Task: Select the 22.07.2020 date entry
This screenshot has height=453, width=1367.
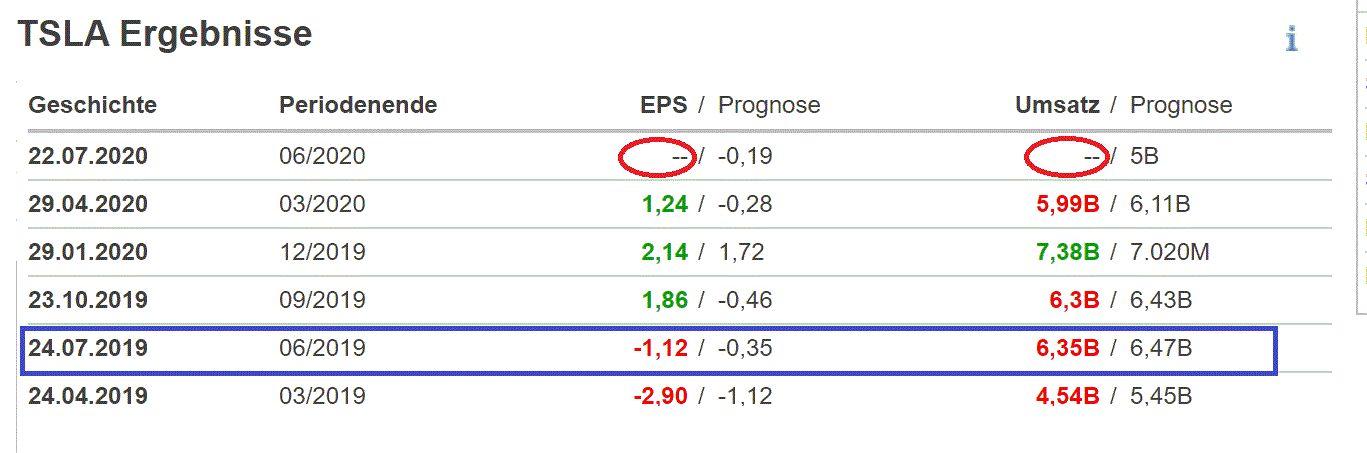Action: click(88, 156)
